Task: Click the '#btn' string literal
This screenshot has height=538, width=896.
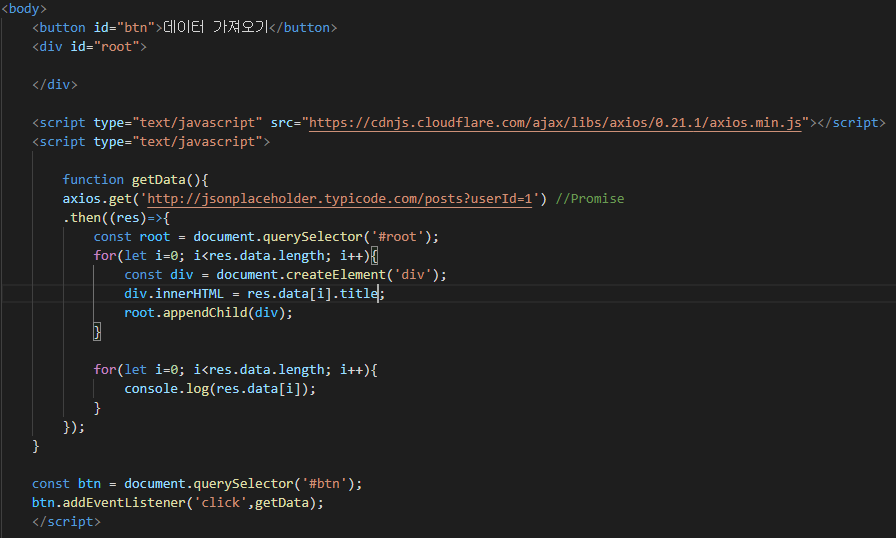Action: [x=324, y=484]
